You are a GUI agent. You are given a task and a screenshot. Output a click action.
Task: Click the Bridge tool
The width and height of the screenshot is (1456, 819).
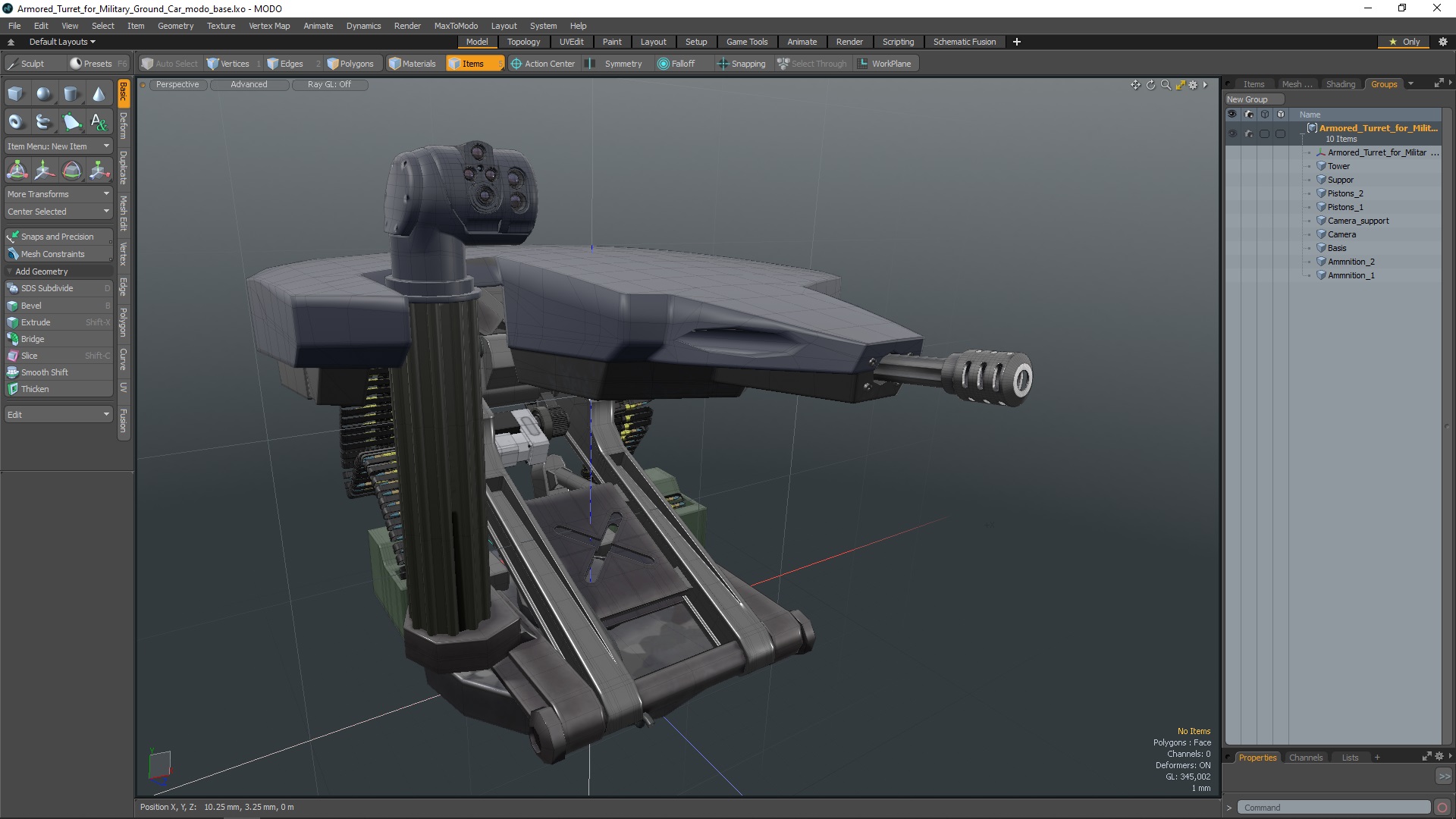pos(58,339)
